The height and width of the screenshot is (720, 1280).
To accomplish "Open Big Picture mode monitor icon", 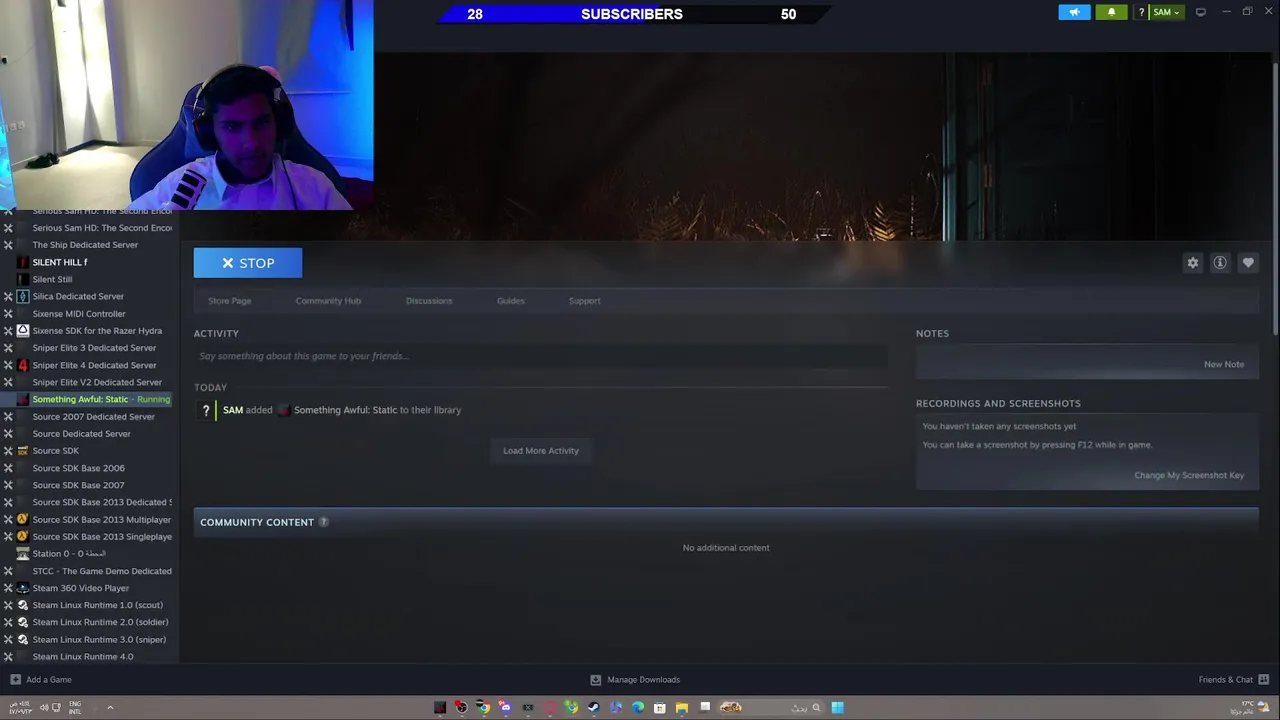I will pos(1201,12).
